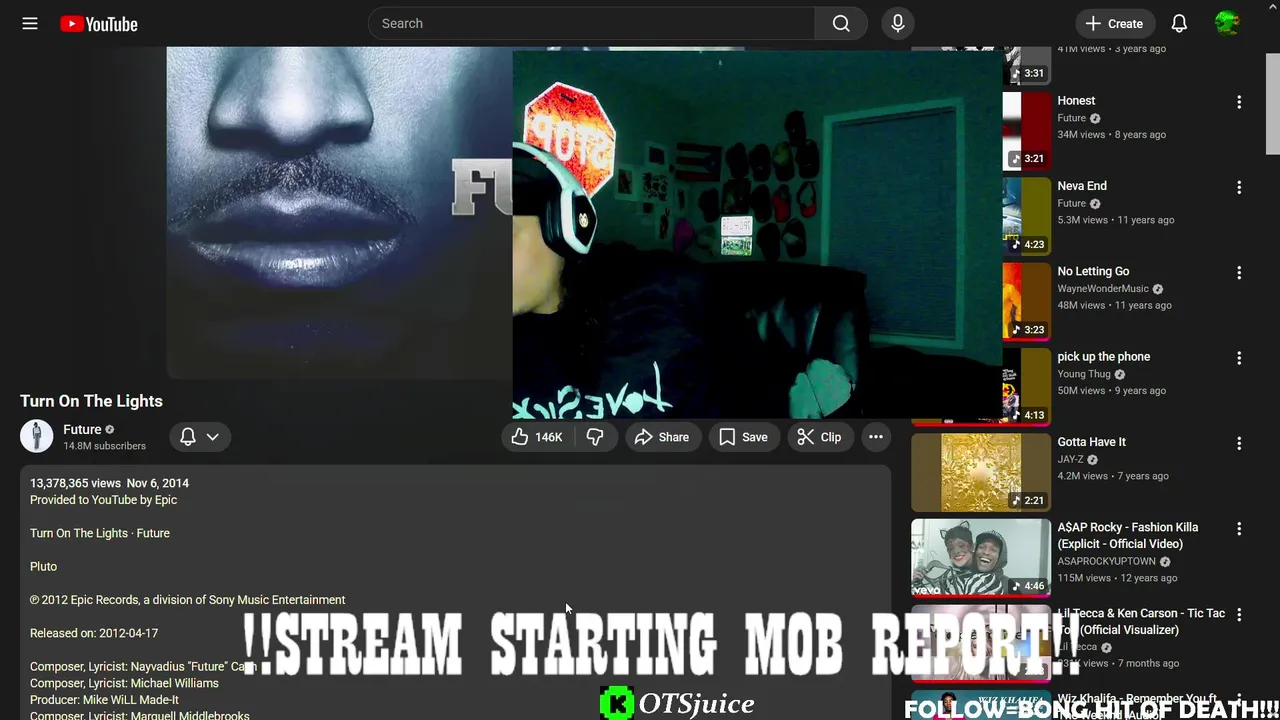Open notifications bell in header

coord(1179,23)
